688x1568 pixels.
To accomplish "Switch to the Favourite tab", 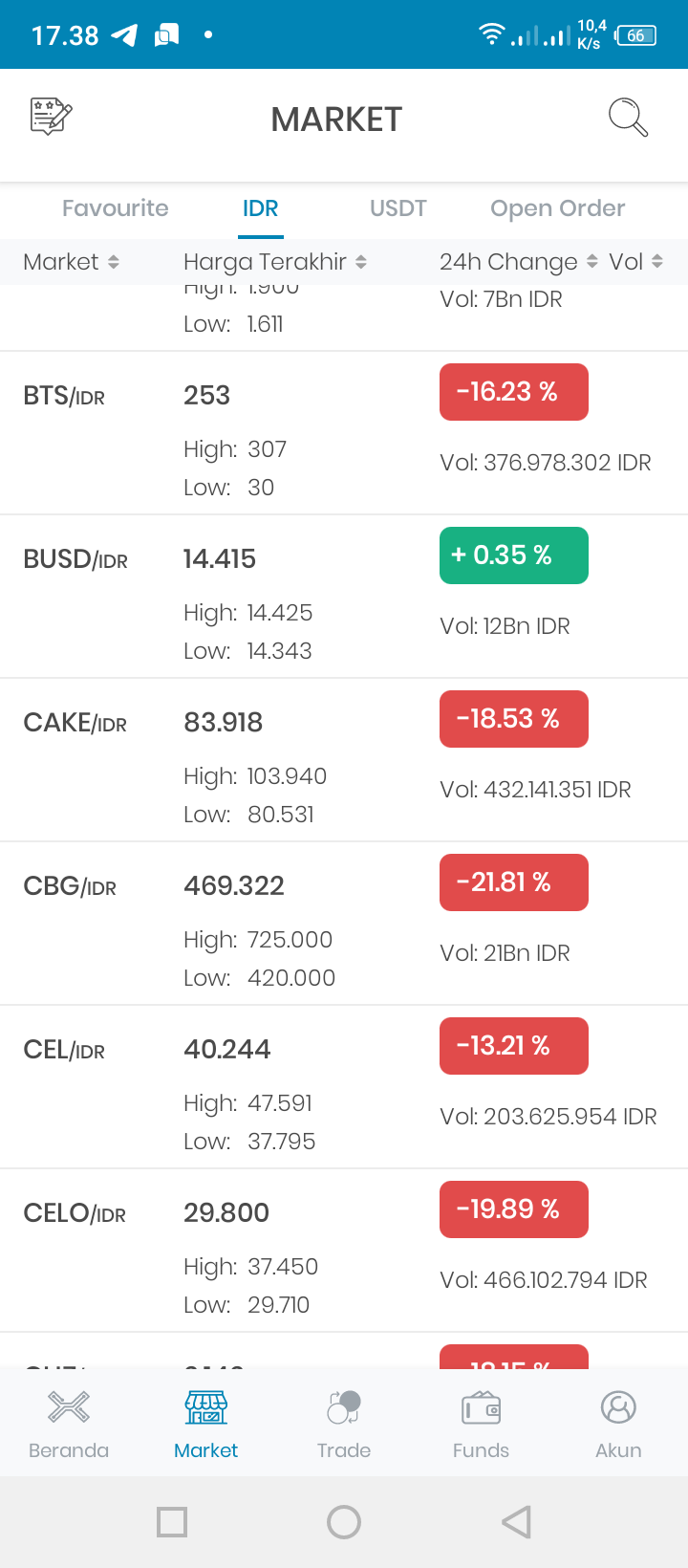I will tap(116, 208).
